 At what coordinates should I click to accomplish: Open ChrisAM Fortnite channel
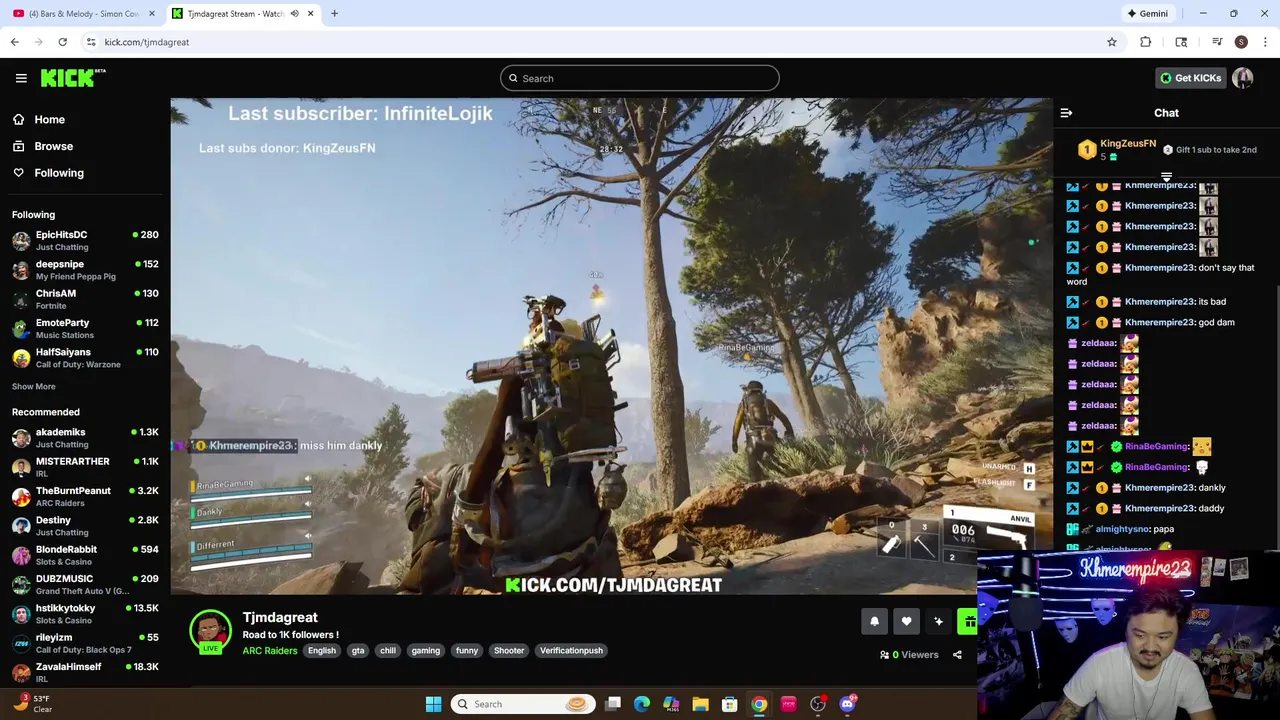point(85,300)
